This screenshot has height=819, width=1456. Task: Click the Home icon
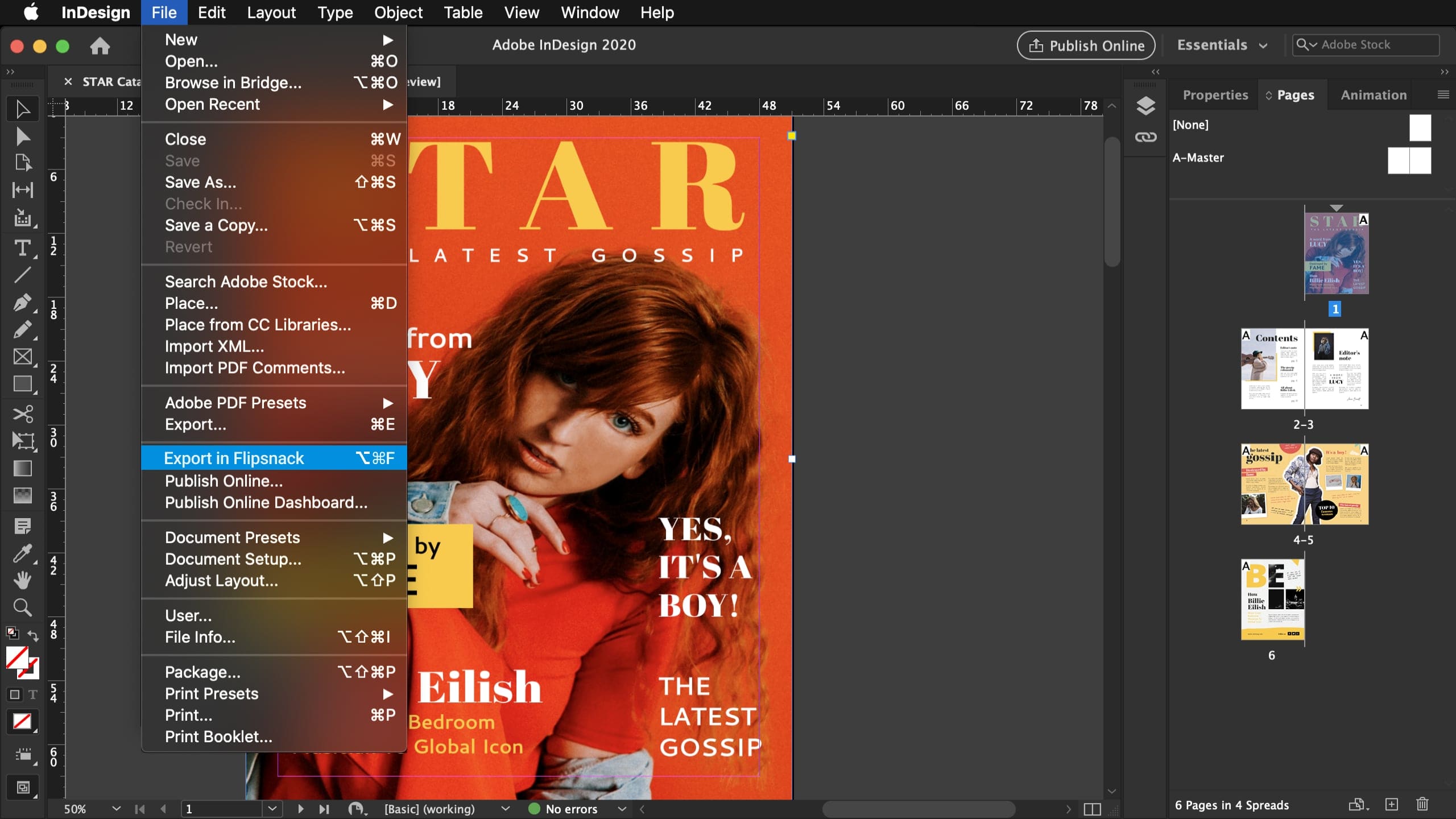pos(100,45)
